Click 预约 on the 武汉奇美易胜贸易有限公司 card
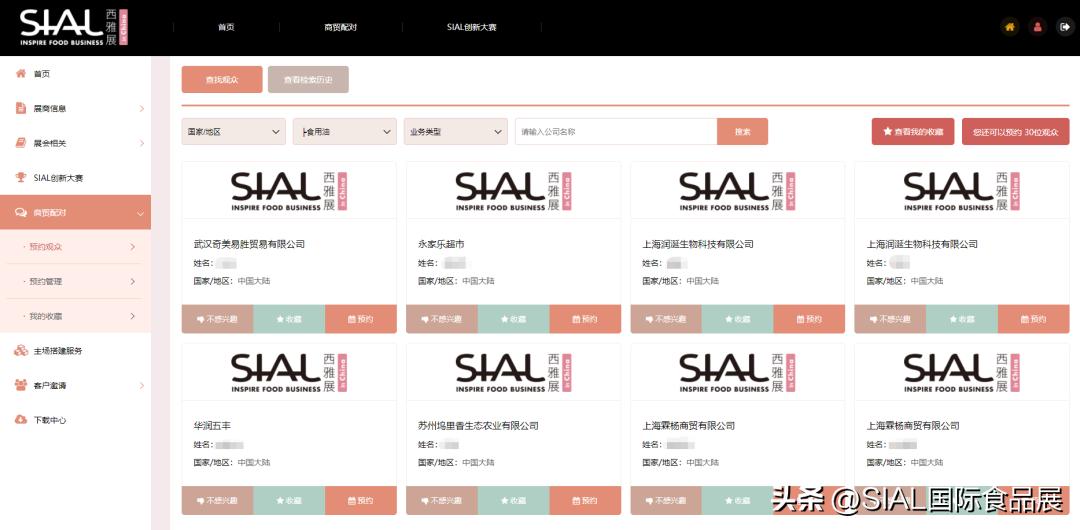The width and height of the screenshot is (1080, 530). 361,319
